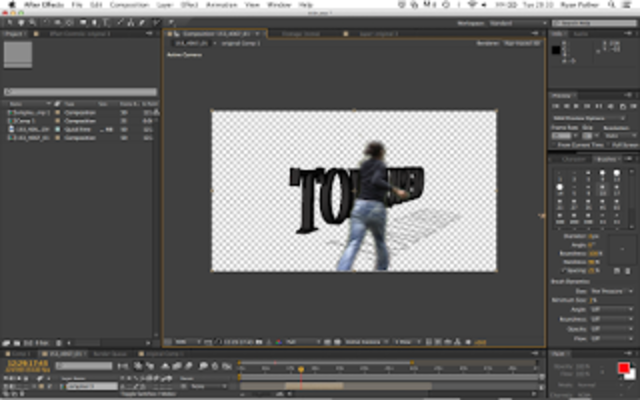The width and height of the screenshot is (640, 400).
Task: Toggle Spacing checkbox in Brushes panel
Action: (x=564, y=270)
